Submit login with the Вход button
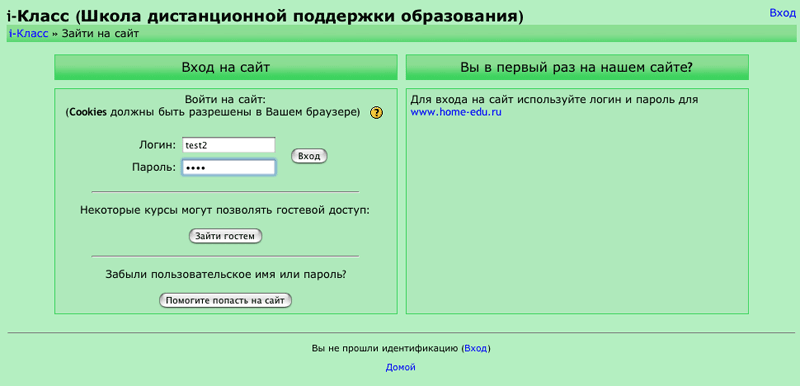The height and width of the screenshot is (386, 800). pyautogui.click(x=309, y=156)
